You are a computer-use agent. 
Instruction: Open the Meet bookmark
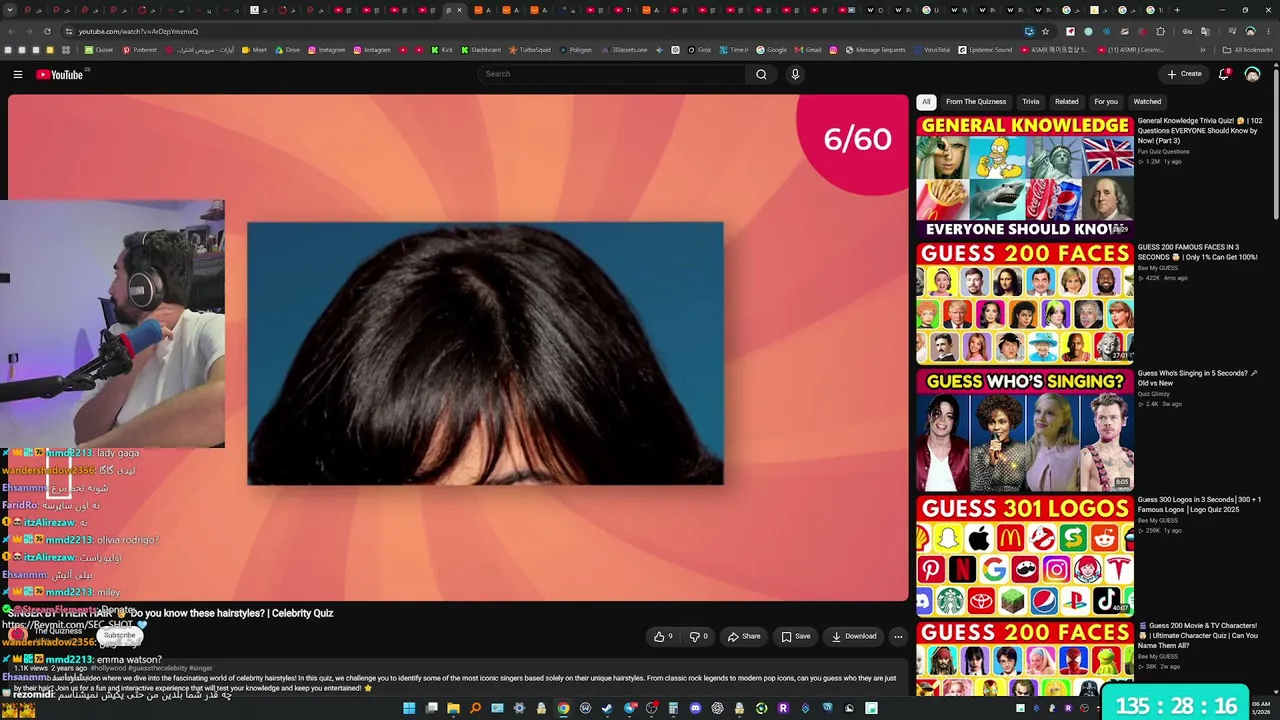pos(254,50)
